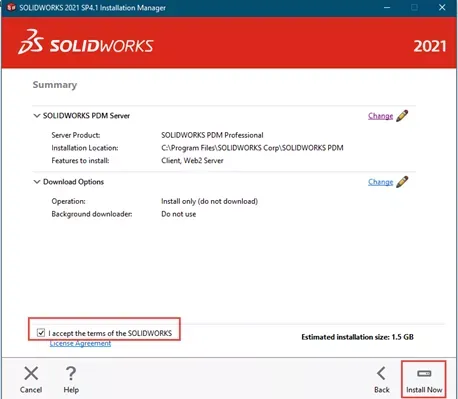Image resolution: width=458 pixels, height=399 pixels.
Task: Go Back to the previous step
Action: pos(382,380)
